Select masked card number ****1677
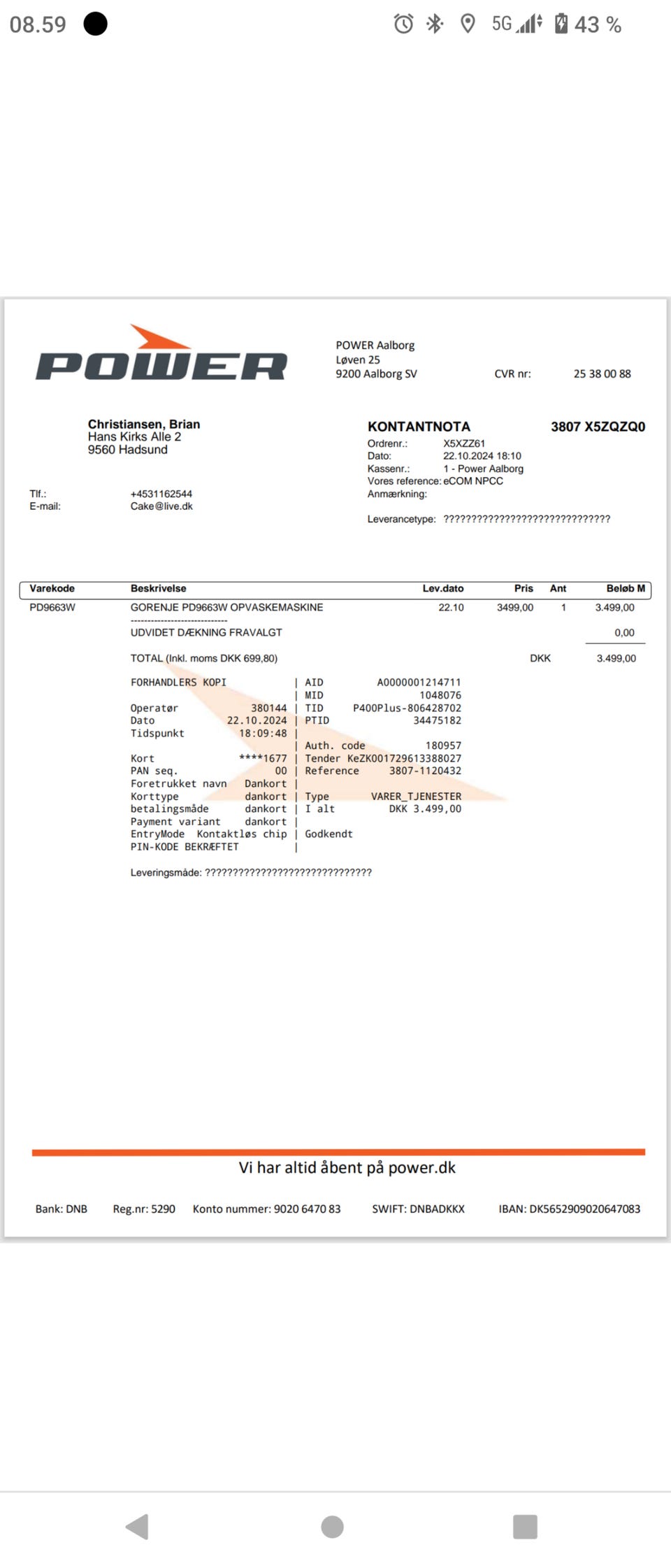671x1568 pixels. 263,758
